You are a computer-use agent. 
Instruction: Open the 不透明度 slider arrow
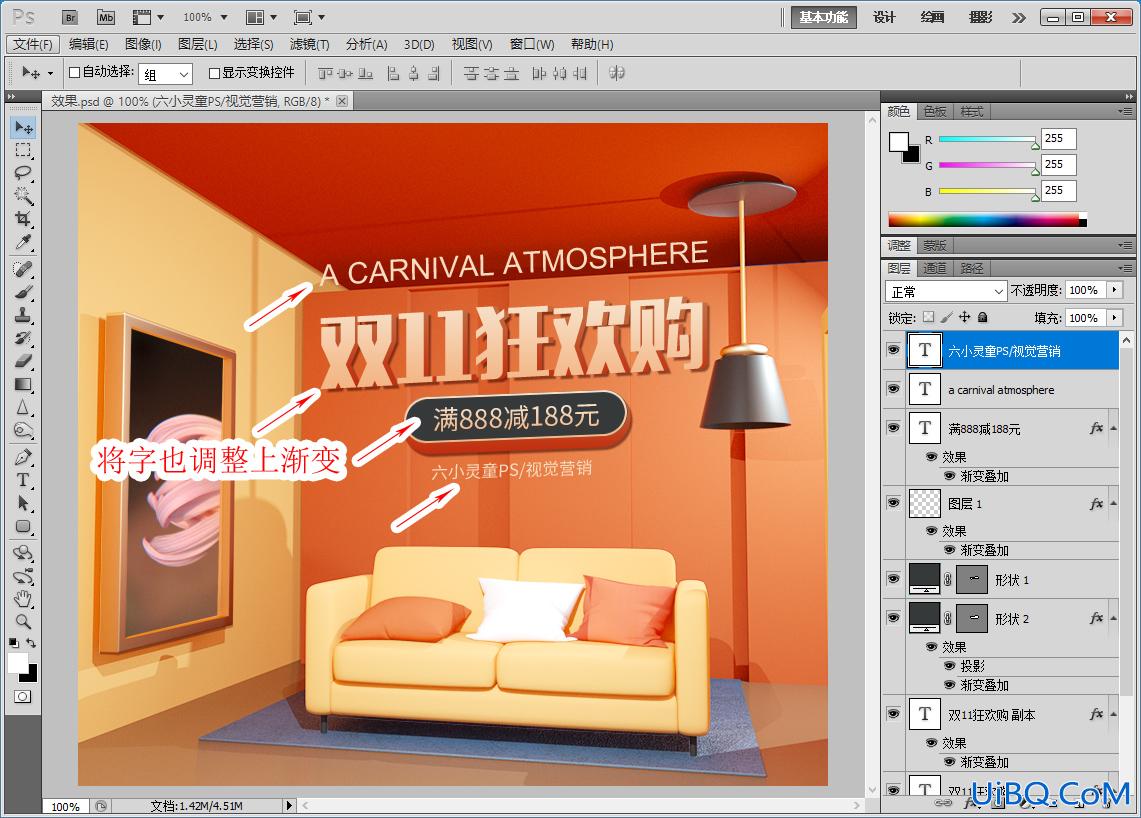tap(1114, 290)
